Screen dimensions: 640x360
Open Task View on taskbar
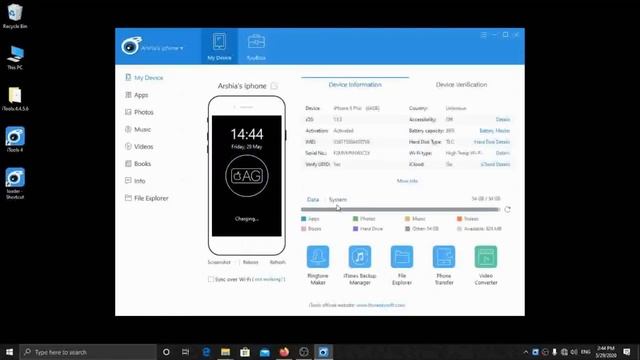point(185,352)
